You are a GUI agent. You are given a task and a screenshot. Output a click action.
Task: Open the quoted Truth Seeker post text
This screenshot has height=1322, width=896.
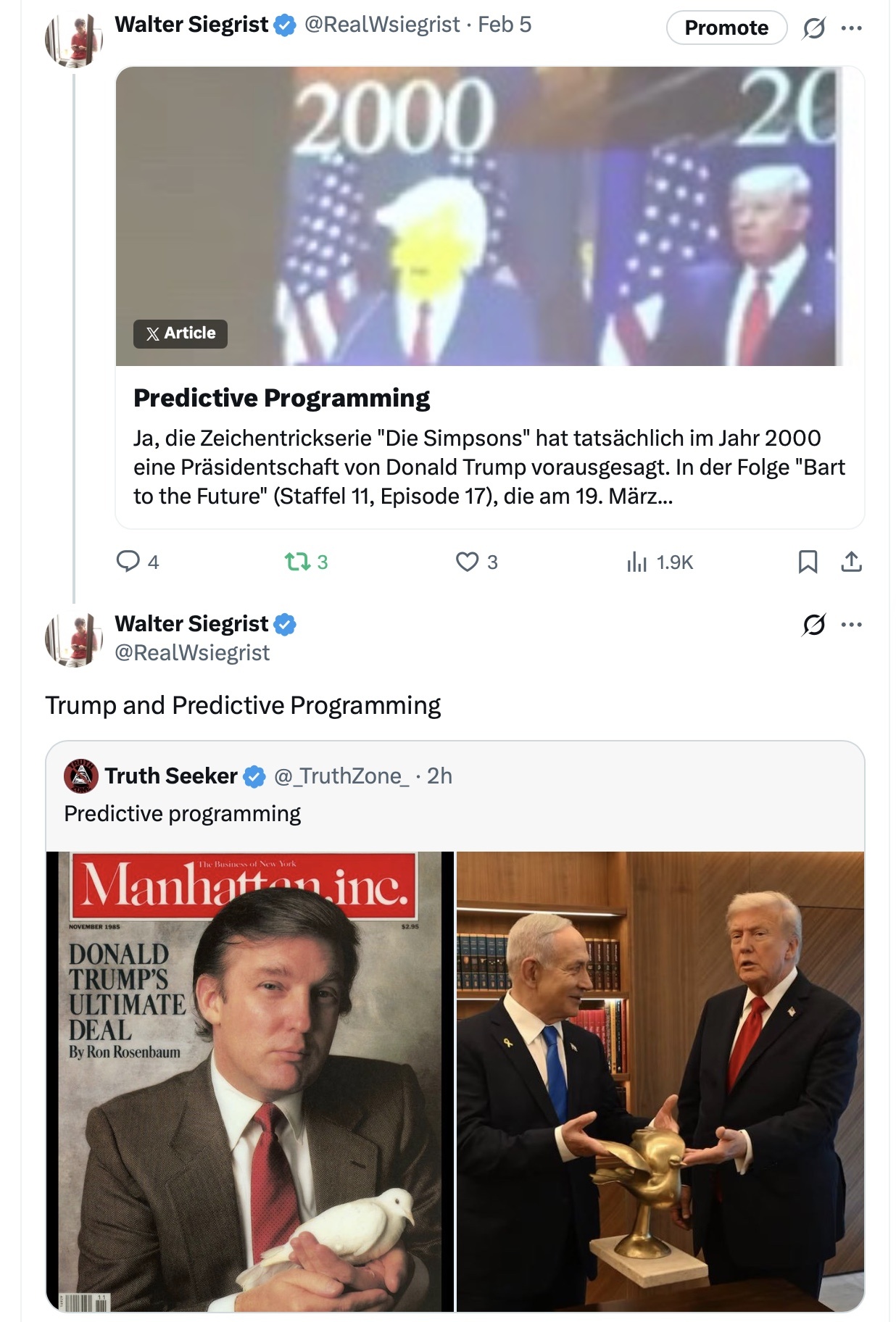[x=183, y=814]
